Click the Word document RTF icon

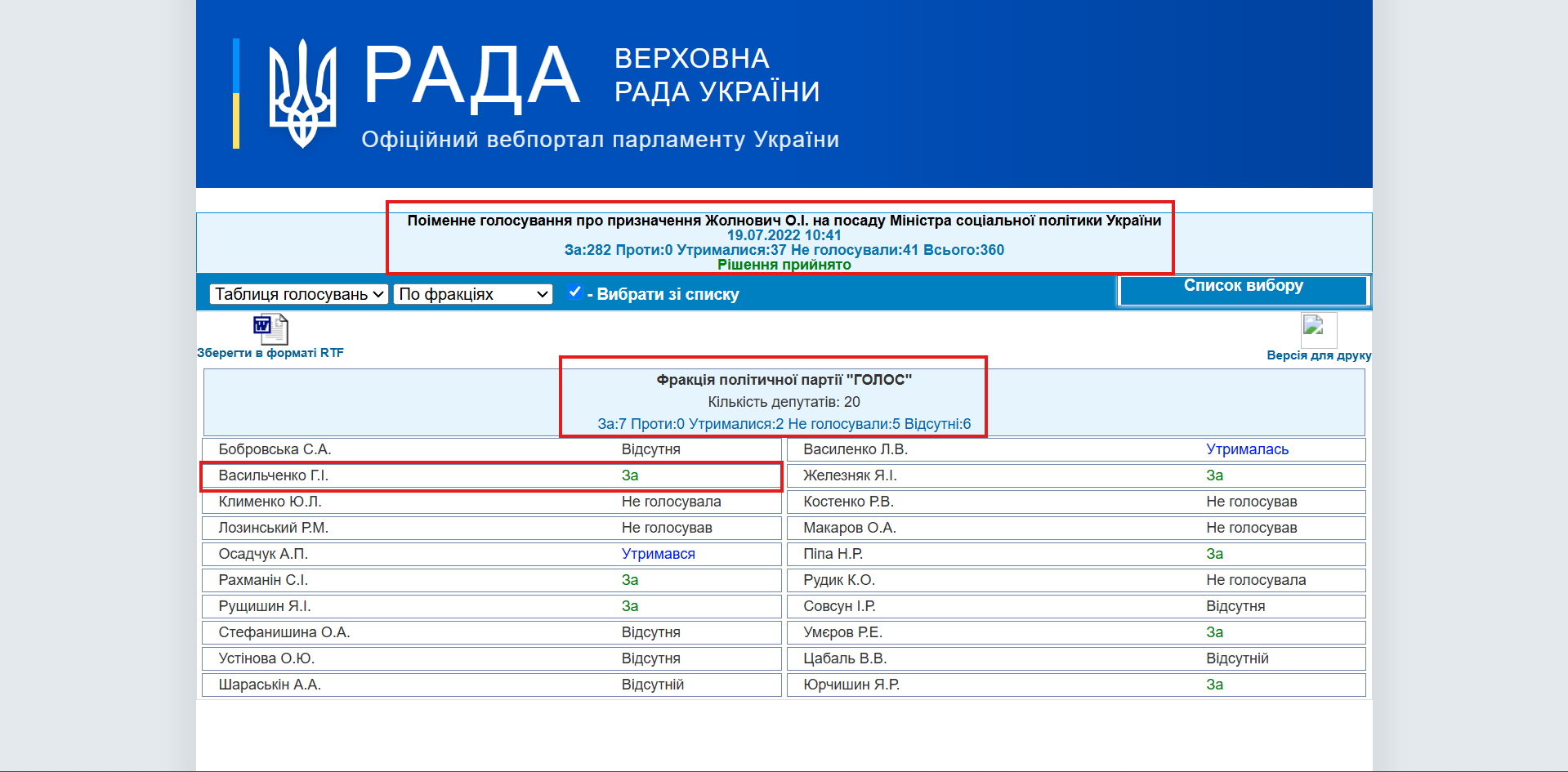pyautogui.click(x=270, y=329)
